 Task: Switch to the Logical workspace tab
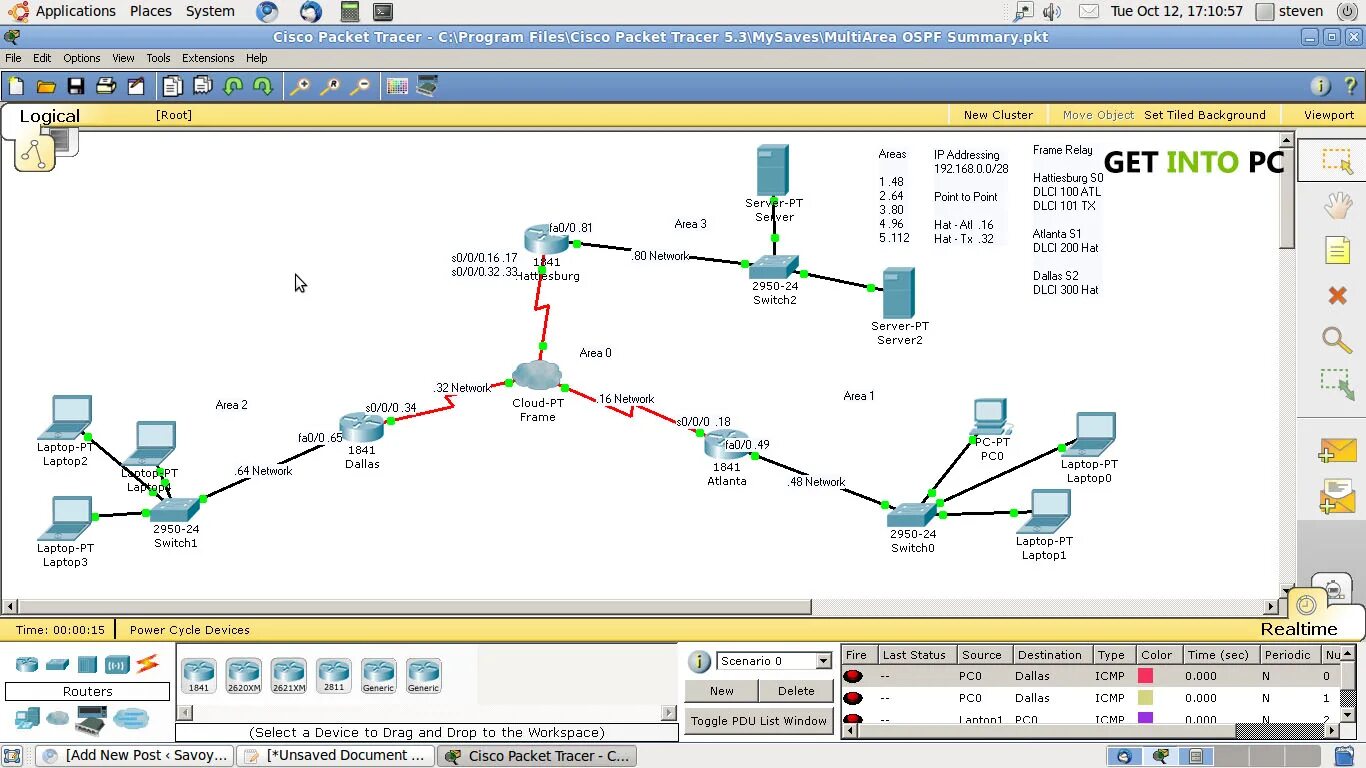[x=49, y=116]
